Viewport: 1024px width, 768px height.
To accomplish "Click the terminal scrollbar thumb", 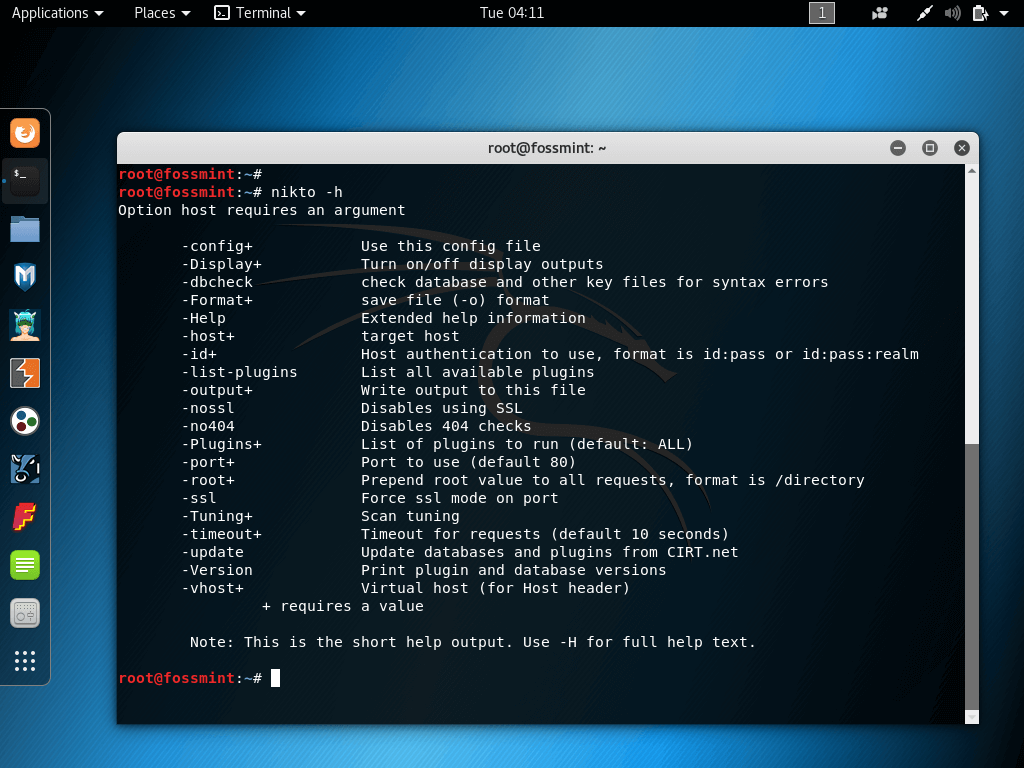I will (972, 577).
